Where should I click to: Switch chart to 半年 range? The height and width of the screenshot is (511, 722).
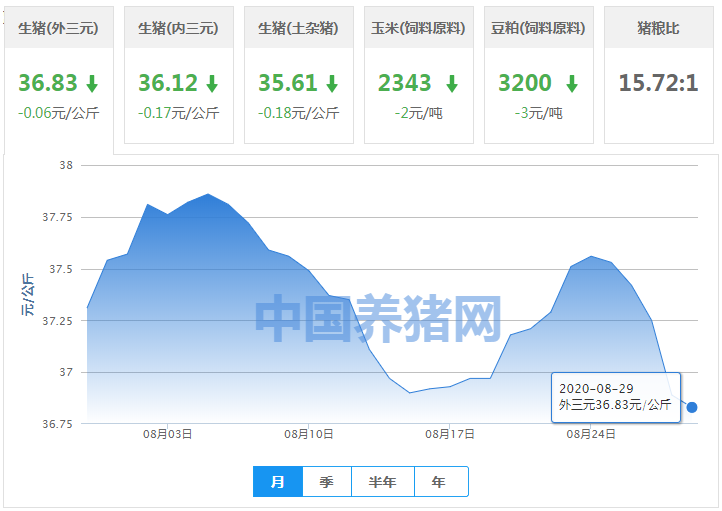(382, 482)
